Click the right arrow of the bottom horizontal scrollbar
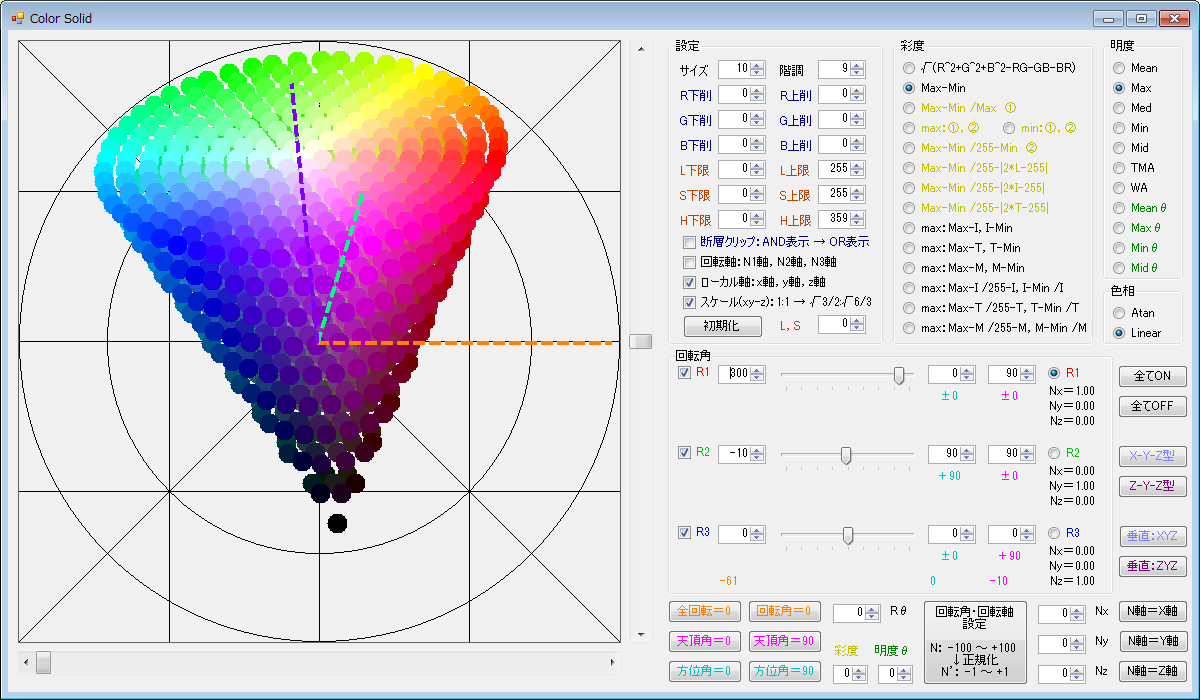This screenshot has height=700, width=1200. pos(612,662)
